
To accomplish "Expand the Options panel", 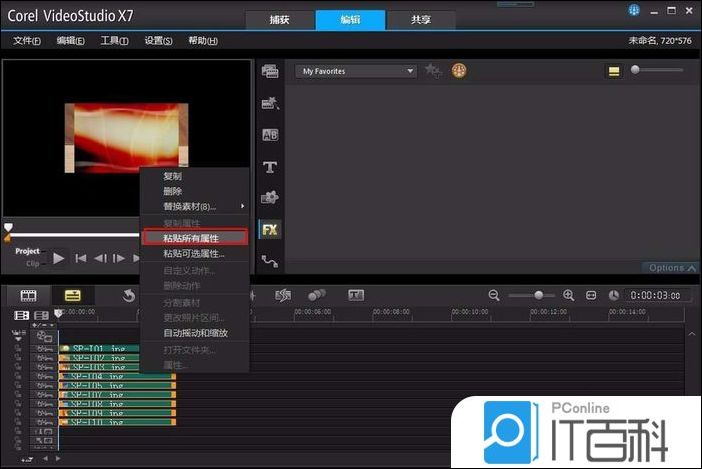I will [x=671, y=268].
